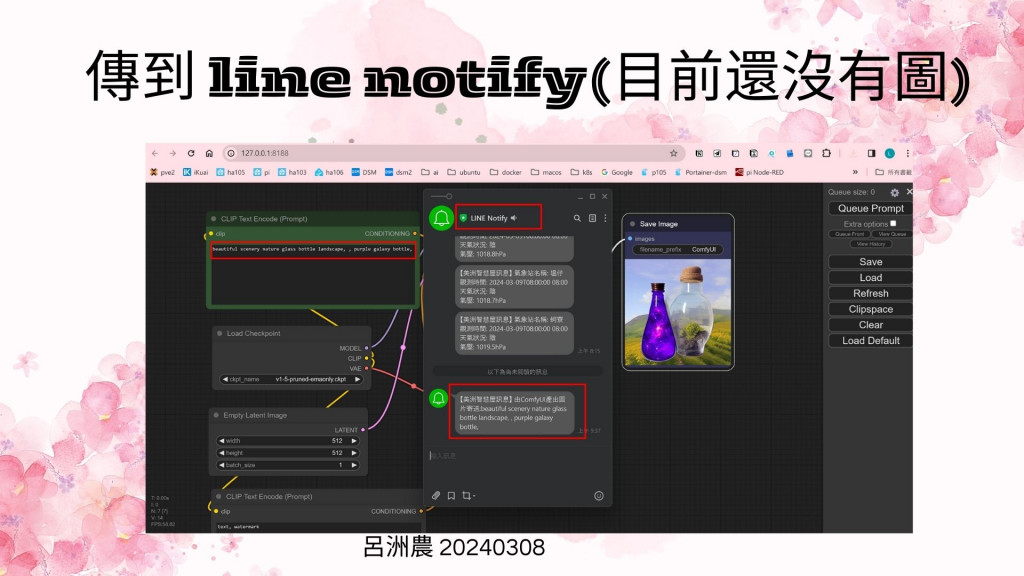Open the browser side panel icon
Screen dimensions: 1024x576
[871, 153]
